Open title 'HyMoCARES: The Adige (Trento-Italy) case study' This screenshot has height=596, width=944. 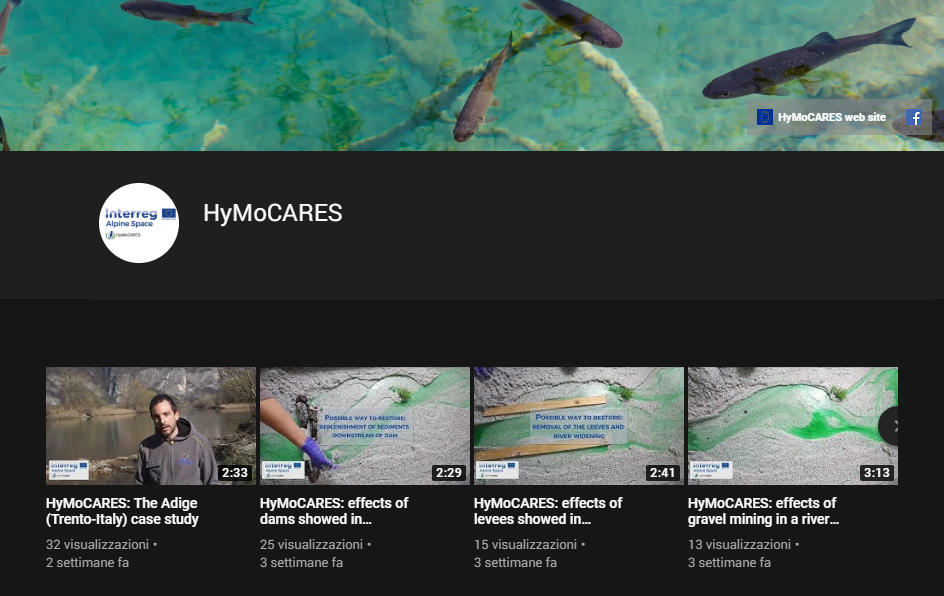tap(122, 511)
